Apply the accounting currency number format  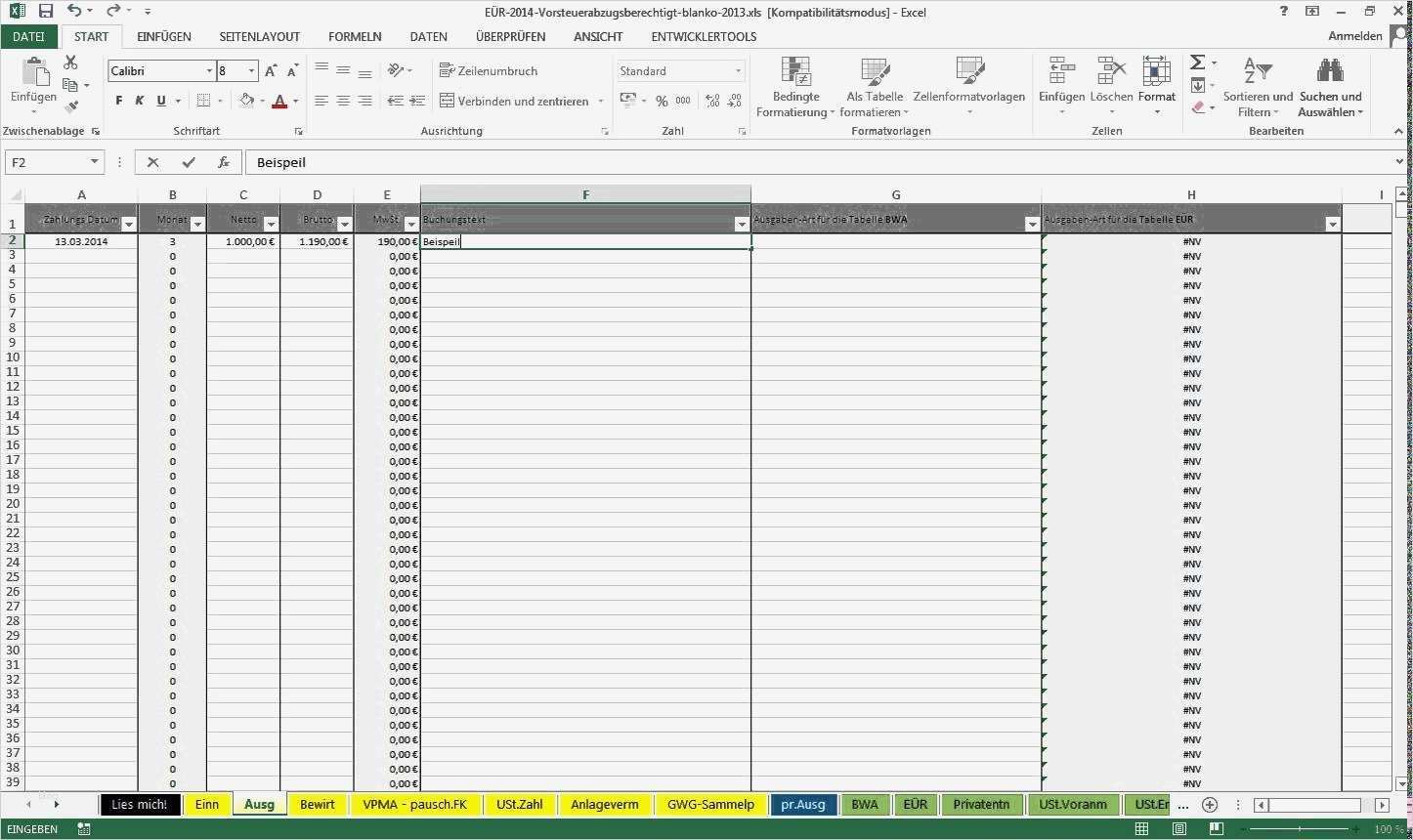627,101
